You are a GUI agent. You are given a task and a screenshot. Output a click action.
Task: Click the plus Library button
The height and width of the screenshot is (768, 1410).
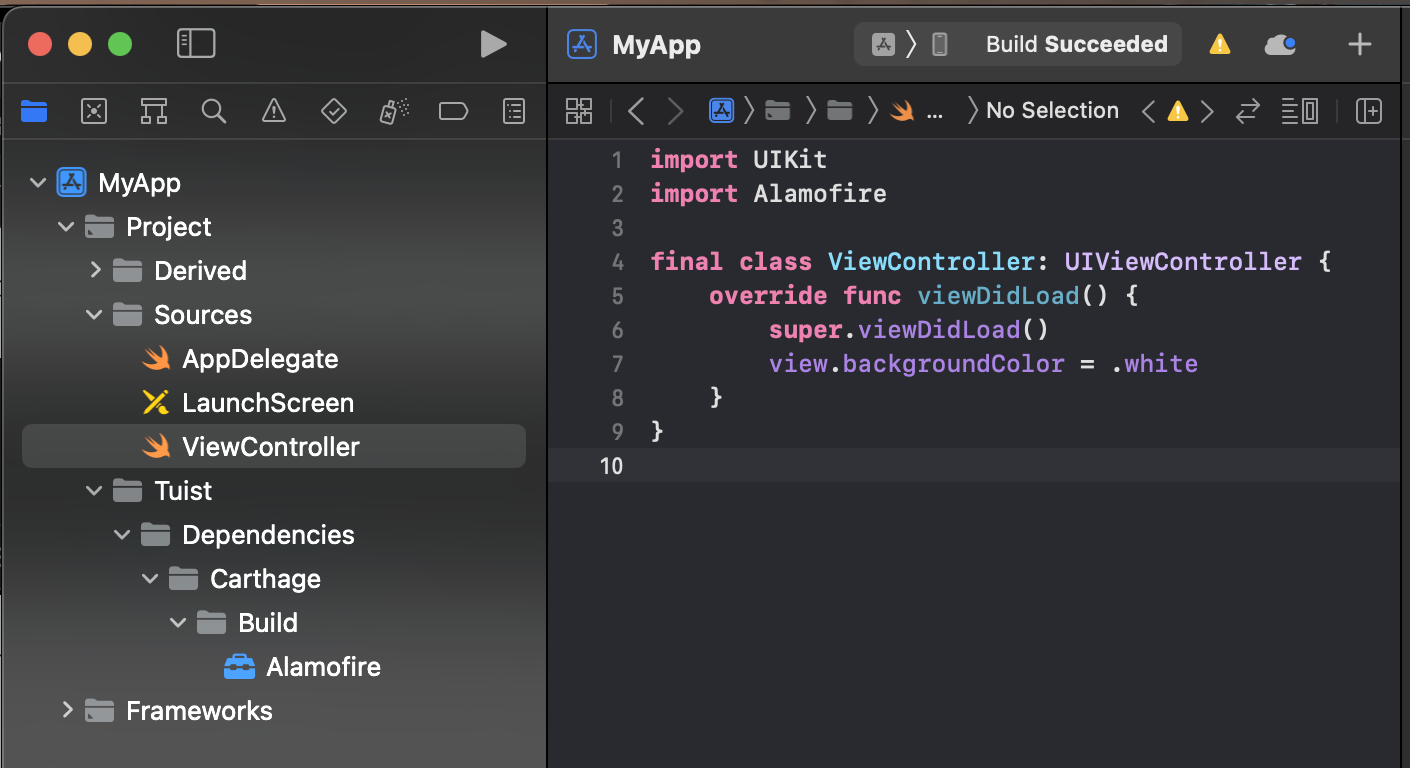tap(1360, 44)
